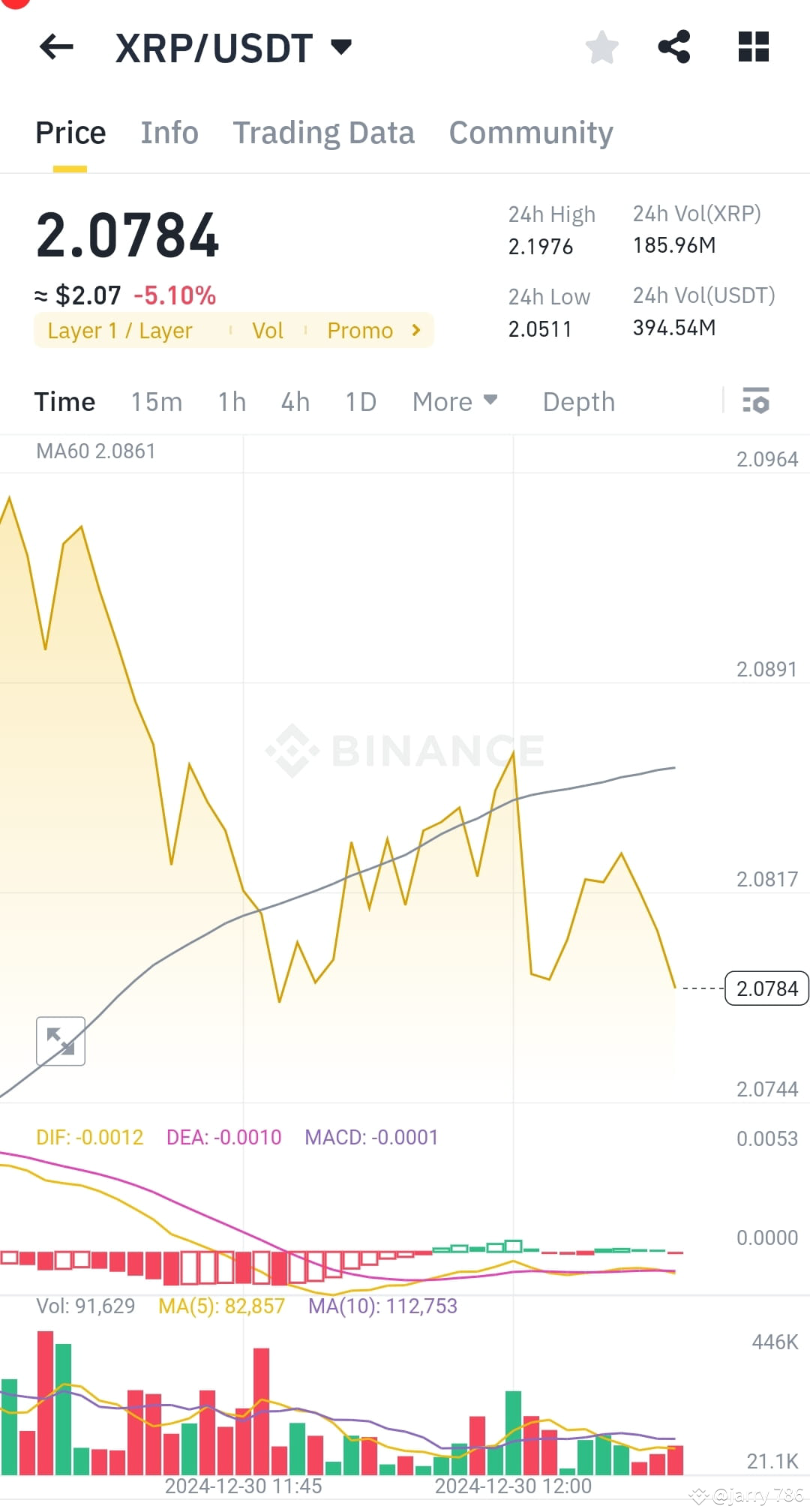
Task: Favorite XRP/USDT with the star icon
Action: tap(602, 47)
